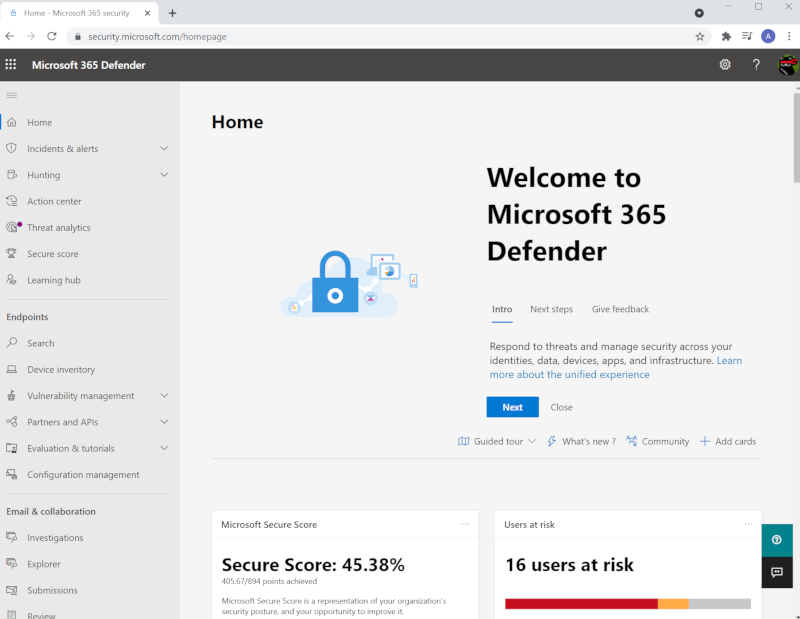Open the browser extensions puzzle icon
800x619 pixels.
coord(726,36)
